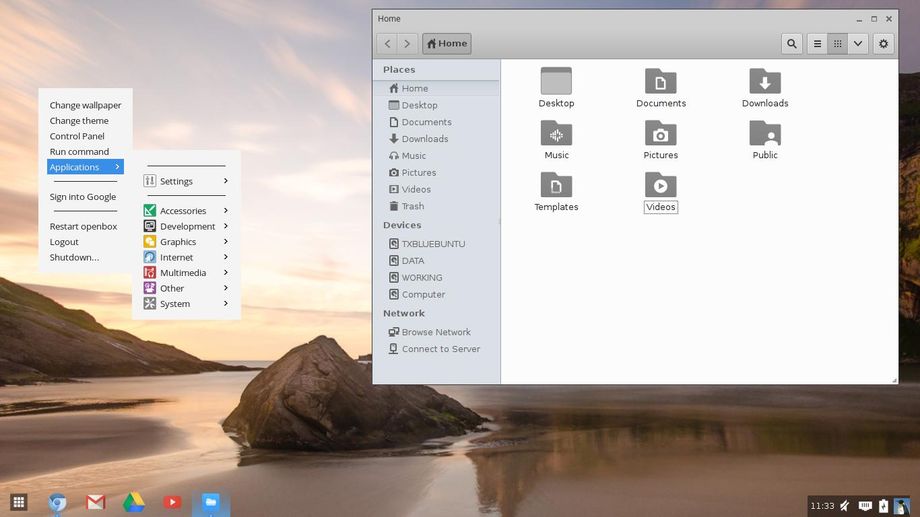Open Trash in the sidebar
Image resolution: width=920 pixels, height=517 pixels.
click(x=437, y=206)
